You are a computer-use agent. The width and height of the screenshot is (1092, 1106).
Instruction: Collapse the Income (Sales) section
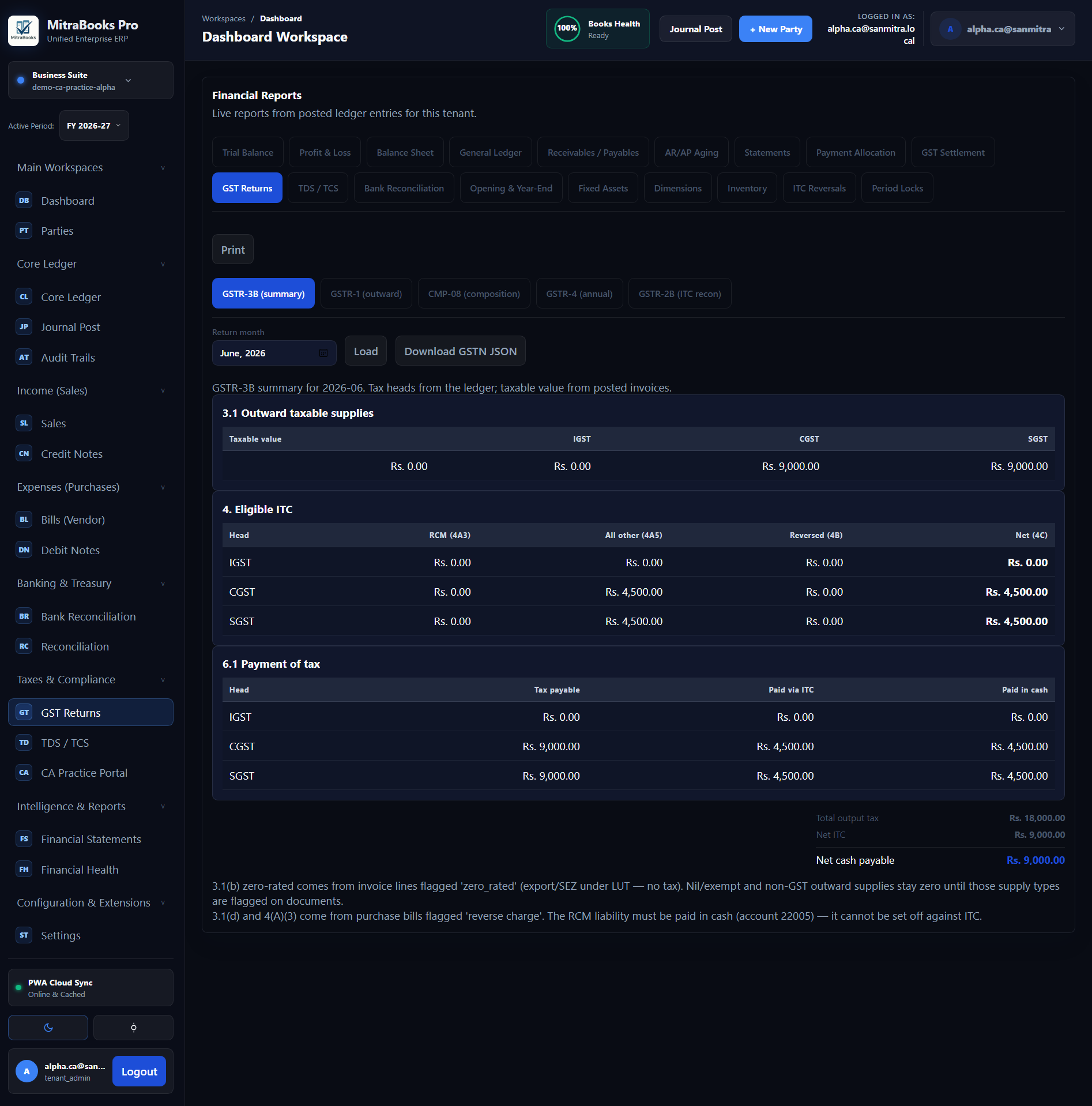91,391
